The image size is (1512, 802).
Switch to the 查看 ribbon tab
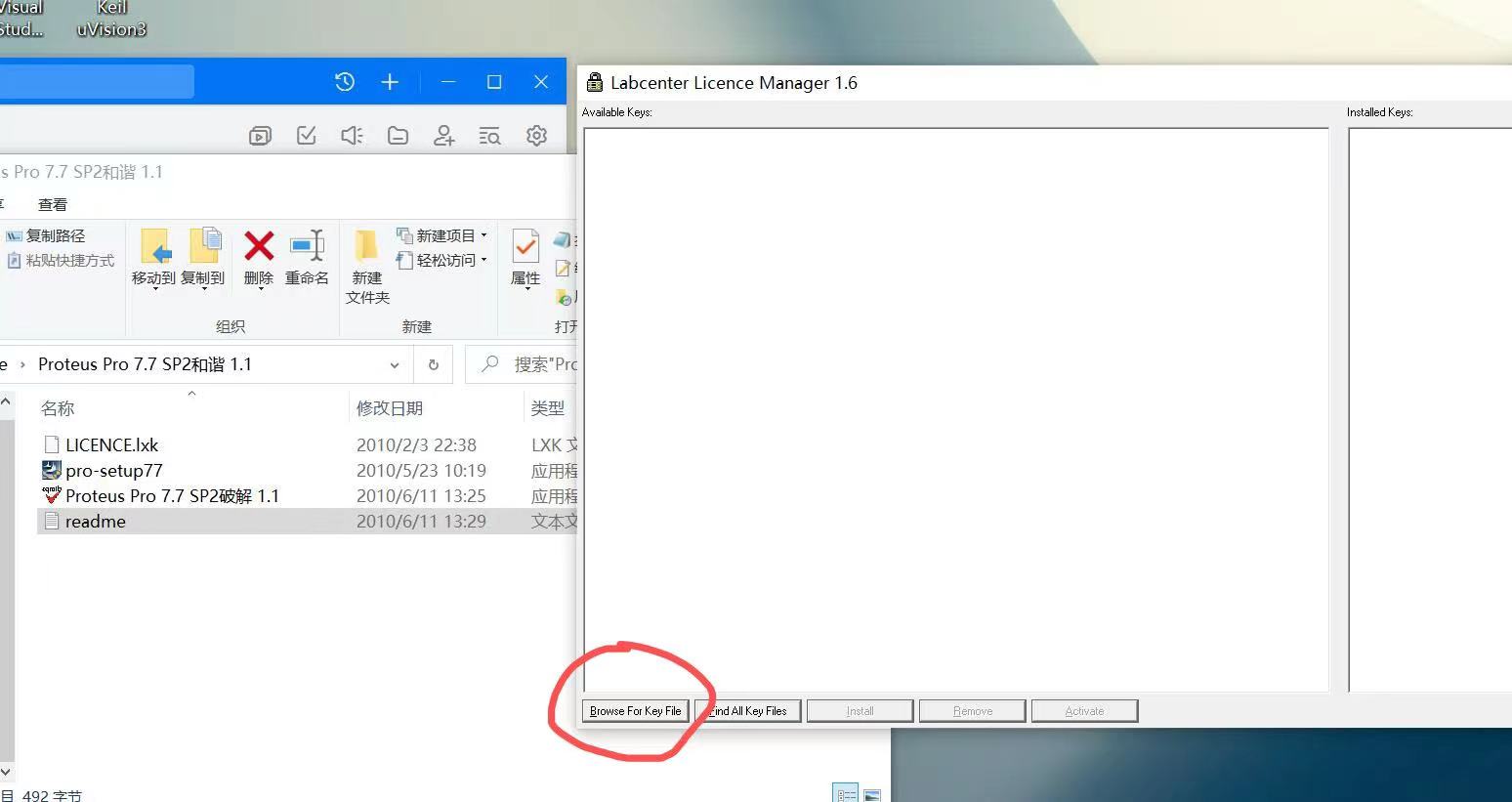point(53,203)
